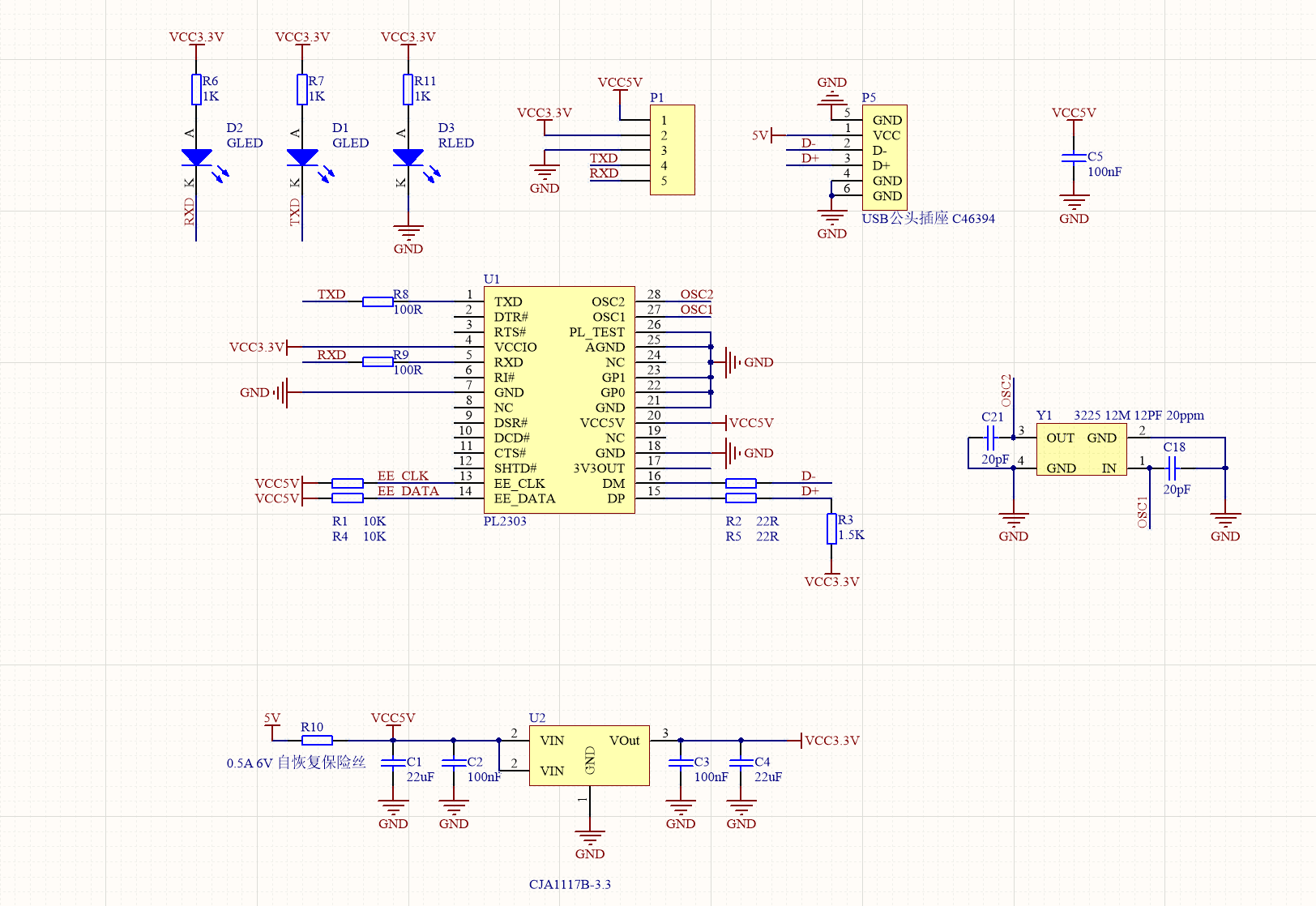1316x906 pixels.
Task: Click resistor R11 symbol
Action: click(408, 89)
